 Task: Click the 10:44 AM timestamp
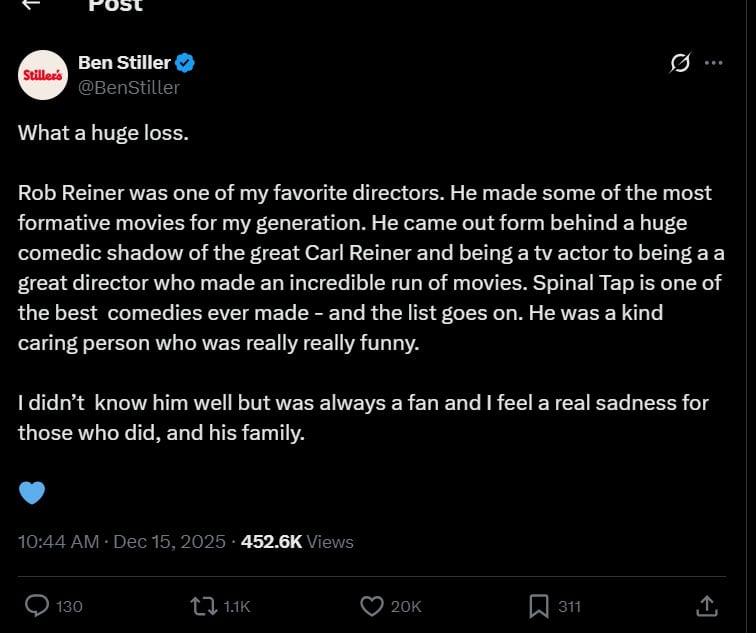(58, 542)
